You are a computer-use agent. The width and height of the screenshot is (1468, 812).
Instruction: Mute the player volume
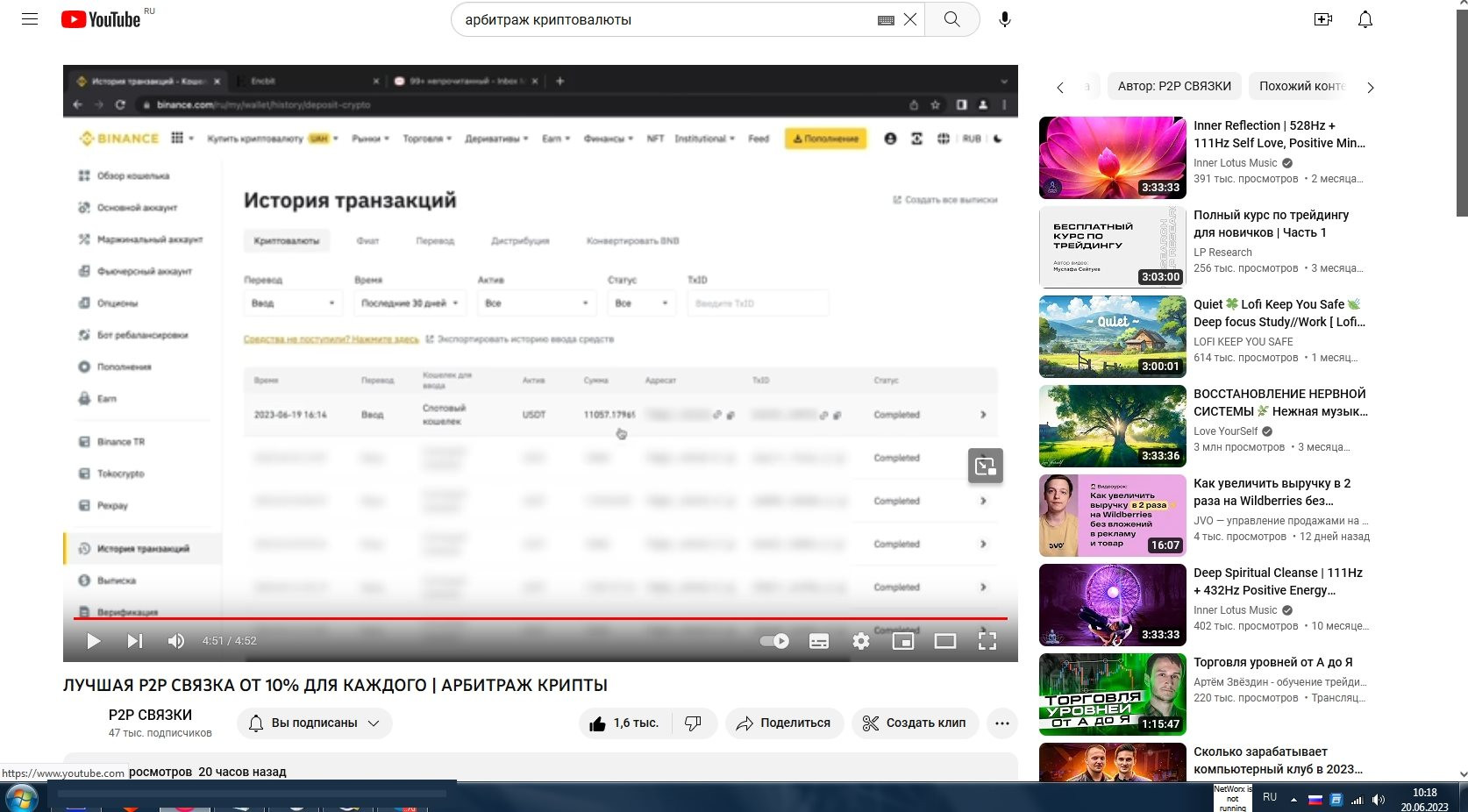tap(175, 641)
